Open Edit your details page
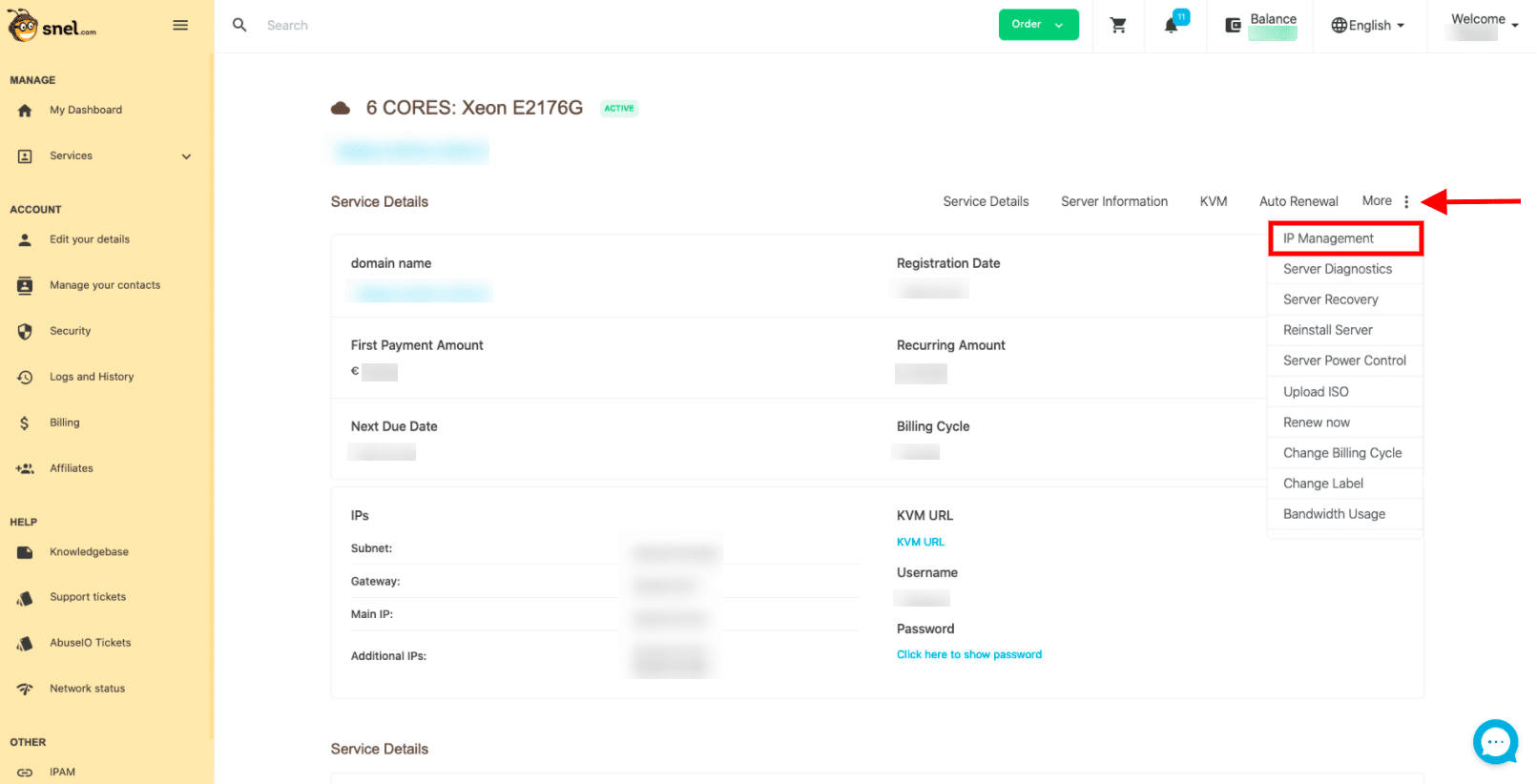Viewport: 1537px width, 784px height. pyautogui.click(x=90, y=239)
